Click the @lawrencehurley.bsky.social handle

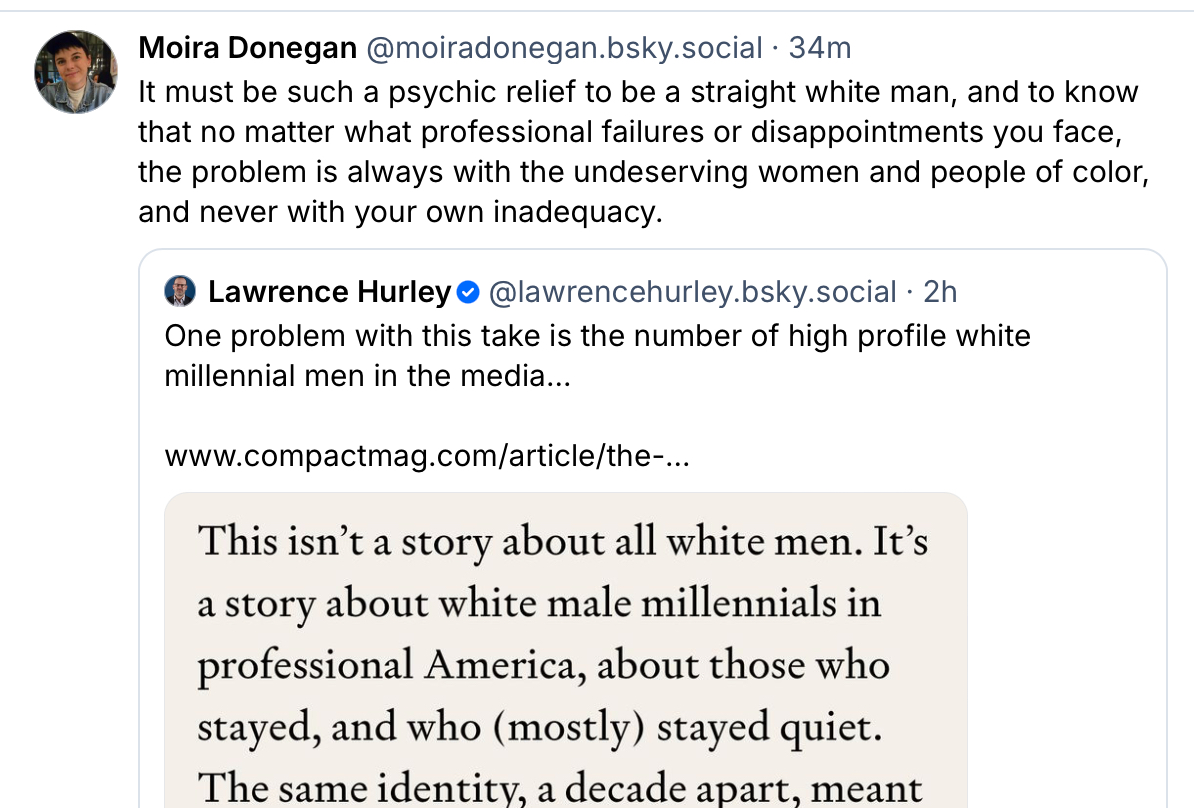click(692, 292)
